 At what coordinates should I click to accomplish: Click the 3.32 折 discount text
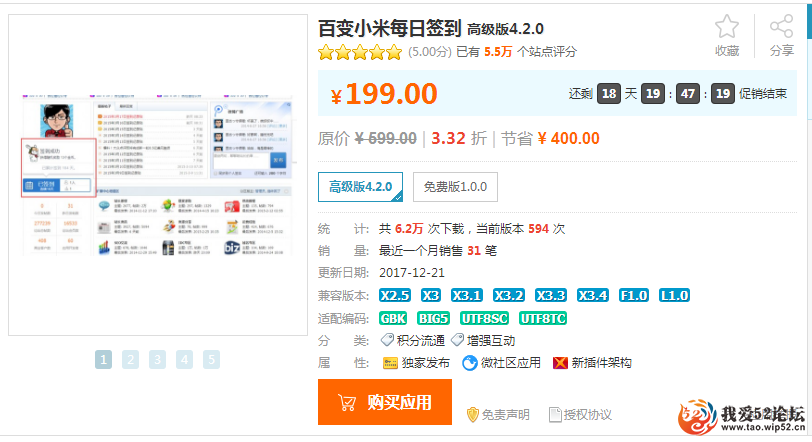(x=459, y=139)
